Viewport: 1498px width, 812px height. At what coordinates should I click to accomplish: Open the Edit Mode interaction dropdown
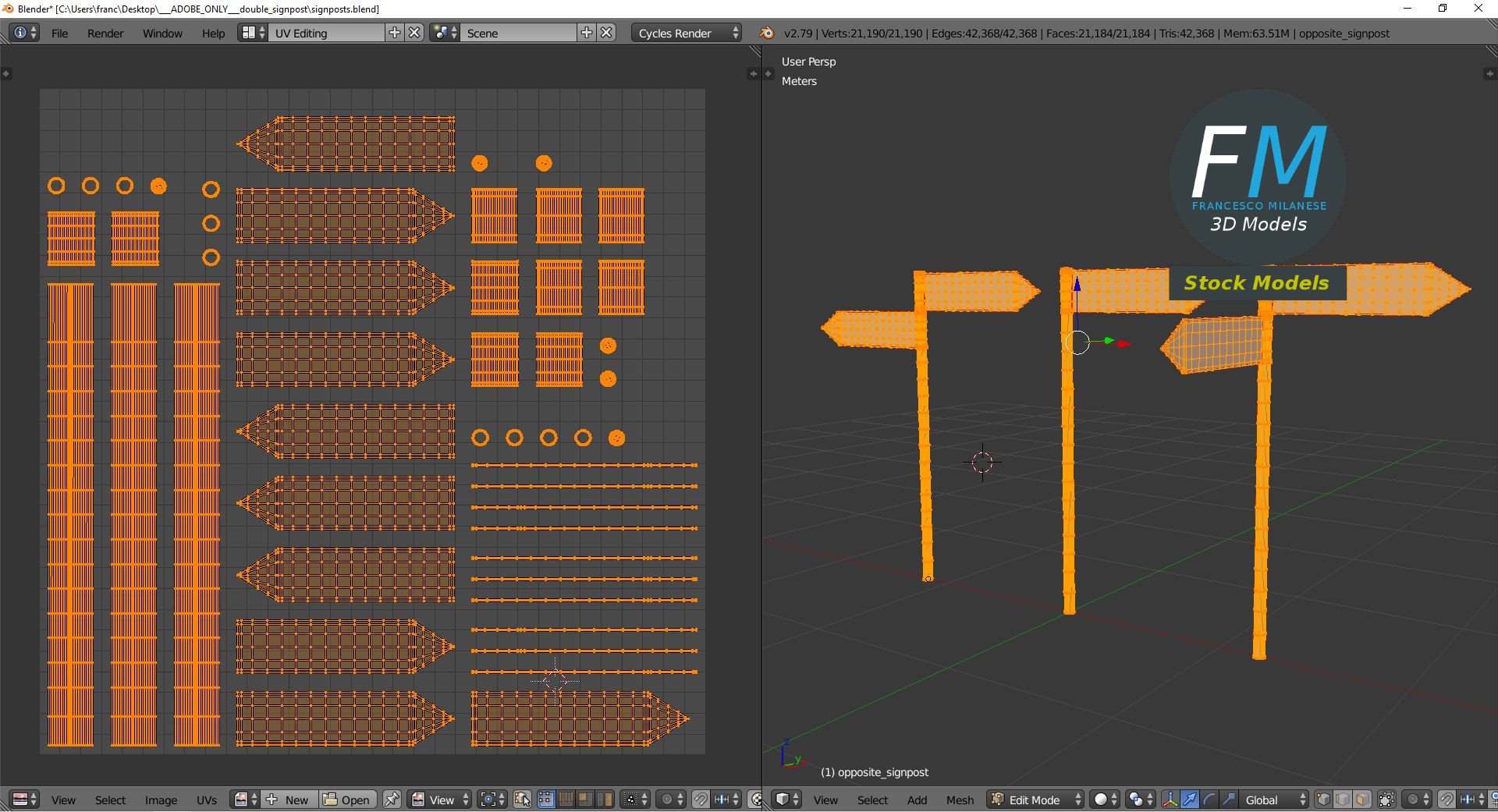(1034, 800)
